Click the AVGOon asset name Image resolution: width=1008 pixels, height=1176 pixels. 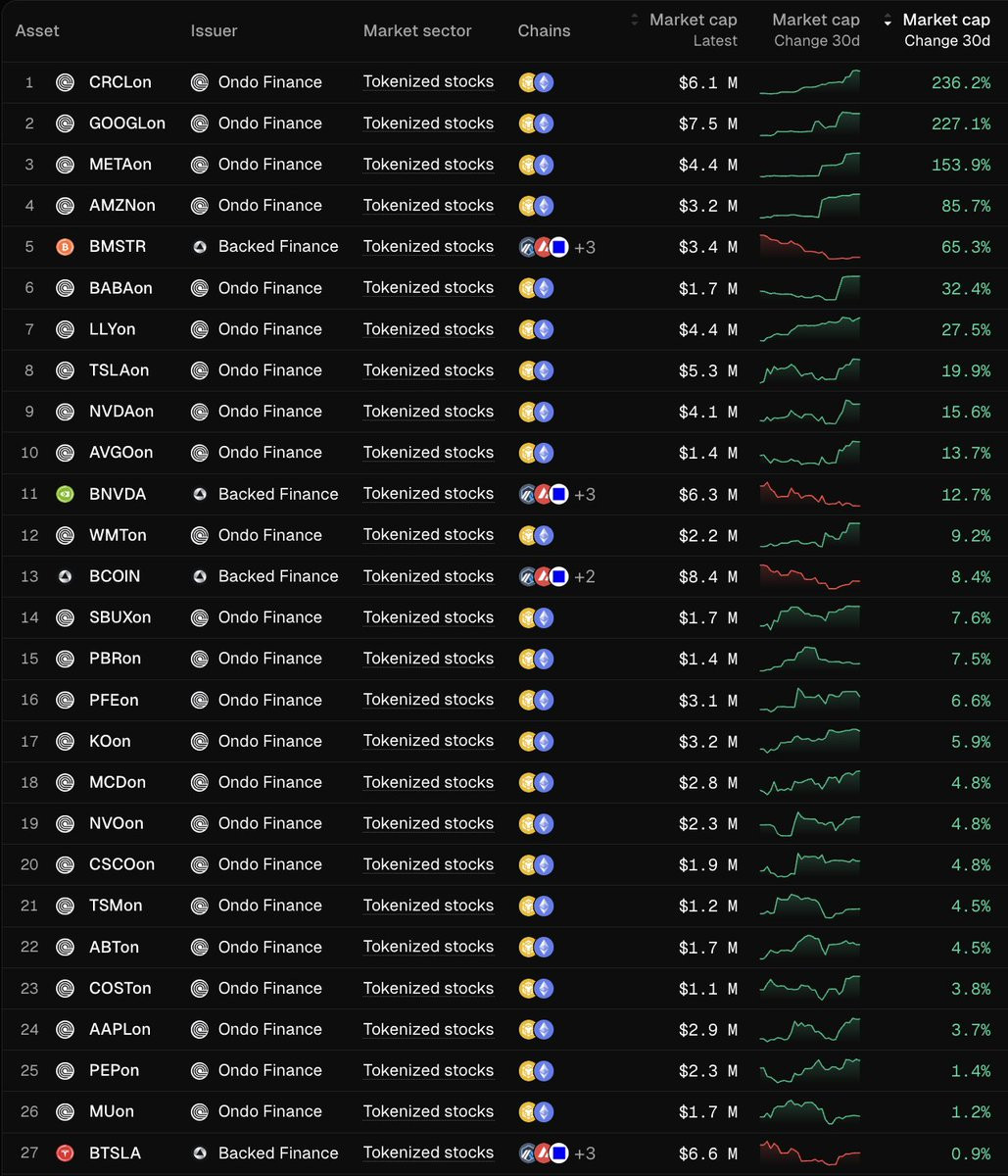click(x=120, y=453)
